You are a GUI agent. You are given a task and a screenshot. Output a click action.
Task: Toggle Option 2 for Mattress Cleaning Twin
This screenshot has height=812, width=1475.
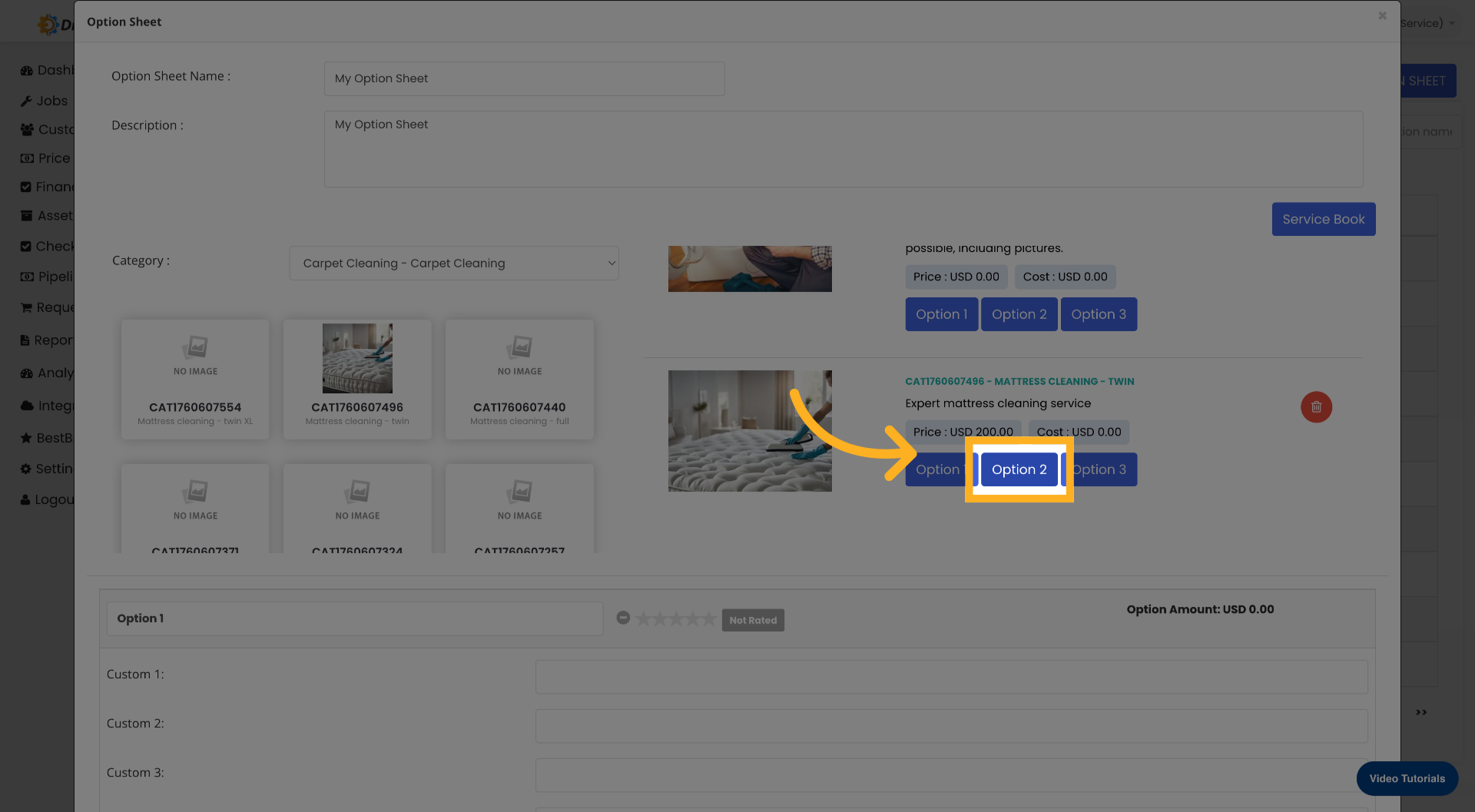click(x=1019, y=469)
